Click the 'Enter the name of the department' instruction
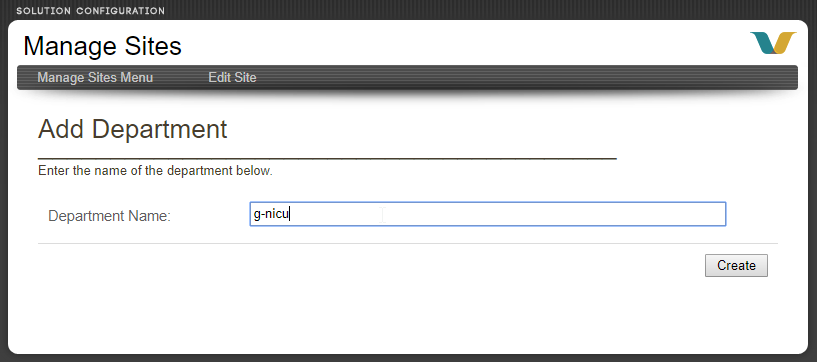 (155, 171)
